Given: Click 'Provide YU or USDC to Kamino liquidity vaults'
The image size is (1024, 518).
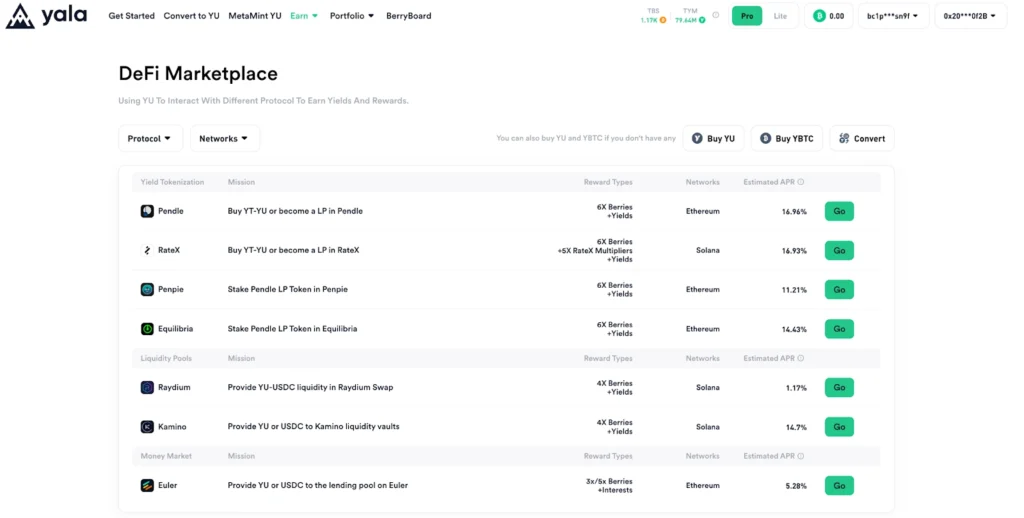Looking at the screenshot, I should tap(313, 427).
